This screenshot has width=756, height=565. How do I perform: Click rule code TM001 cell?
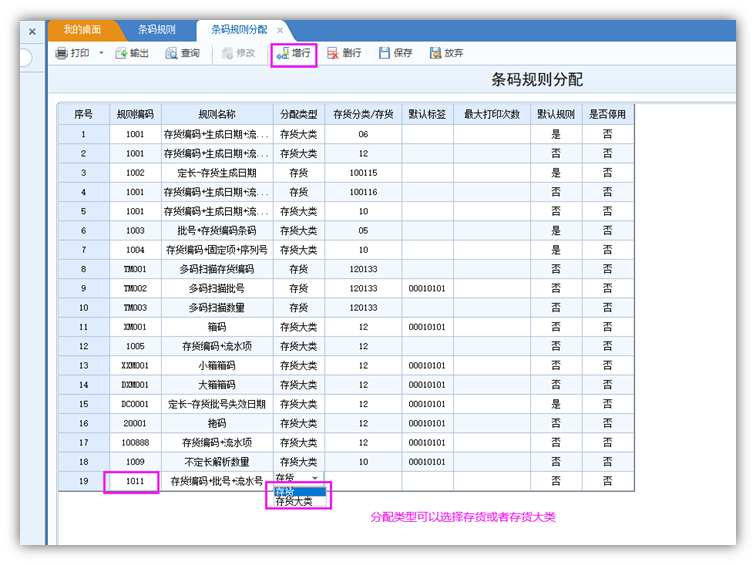pos(135,269)
